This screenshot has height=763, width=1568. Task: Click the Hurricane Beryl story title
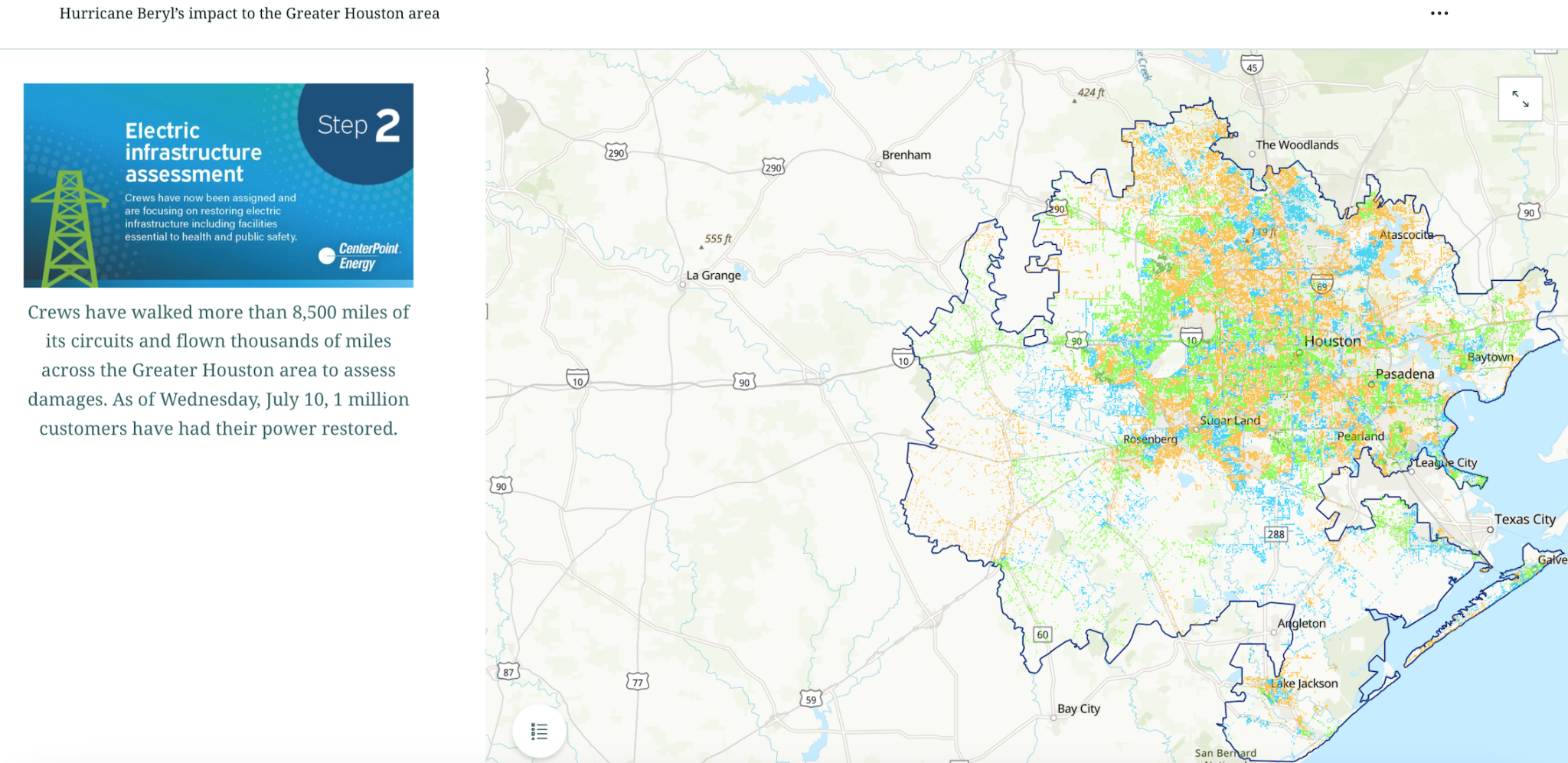[x=249, y=13]
